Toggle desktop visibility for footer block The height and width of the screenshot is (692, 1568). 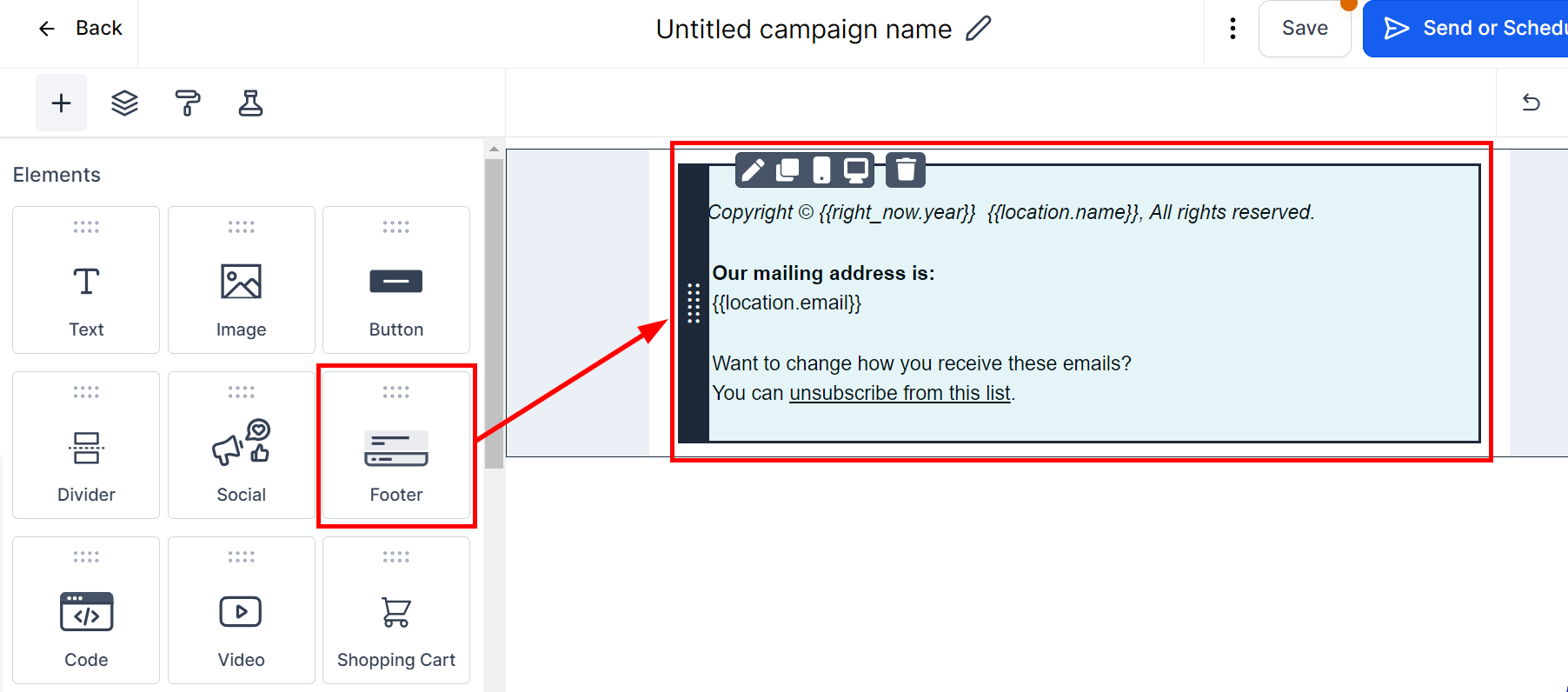click(856, 170)
